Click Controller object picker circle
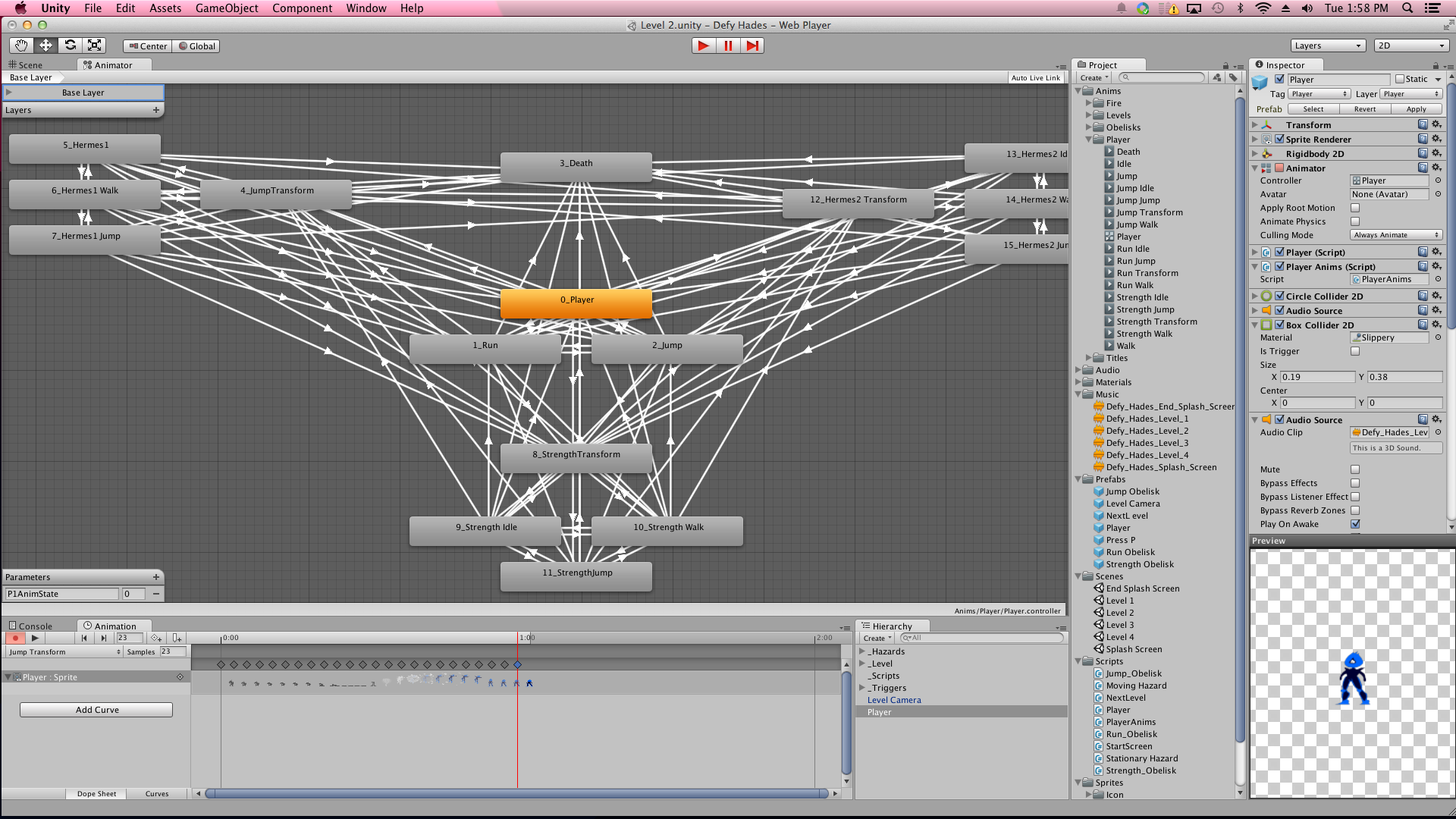 click(1438, 180)
